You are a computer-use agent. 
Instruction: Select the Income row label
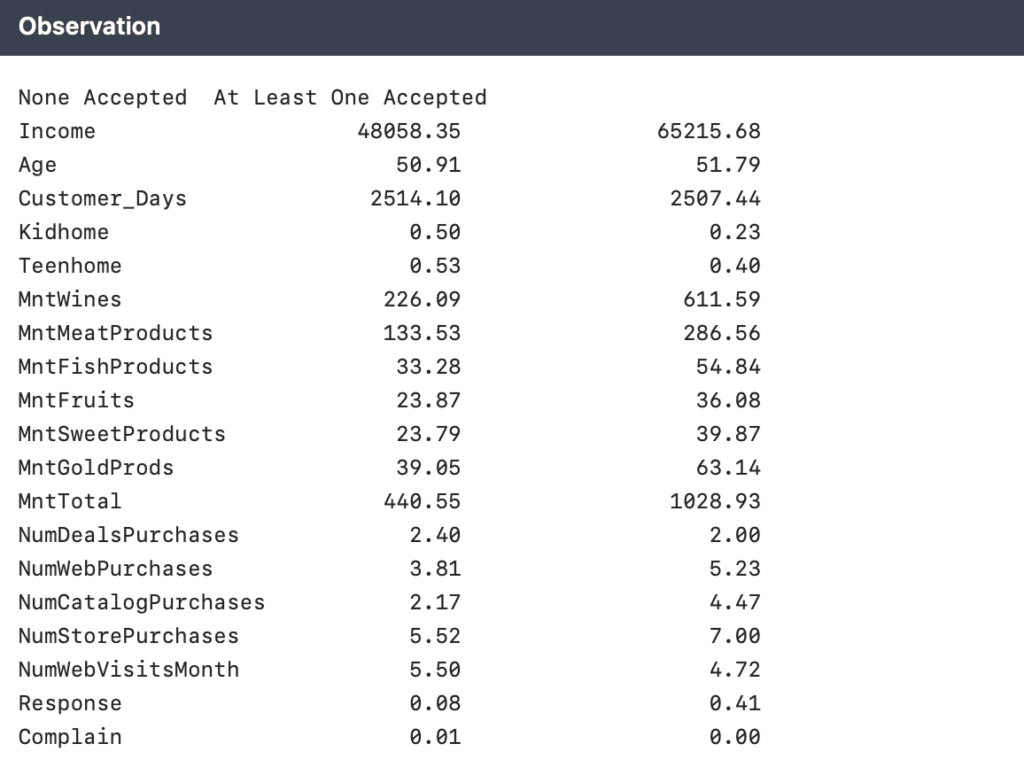click(x=57, y=131)
